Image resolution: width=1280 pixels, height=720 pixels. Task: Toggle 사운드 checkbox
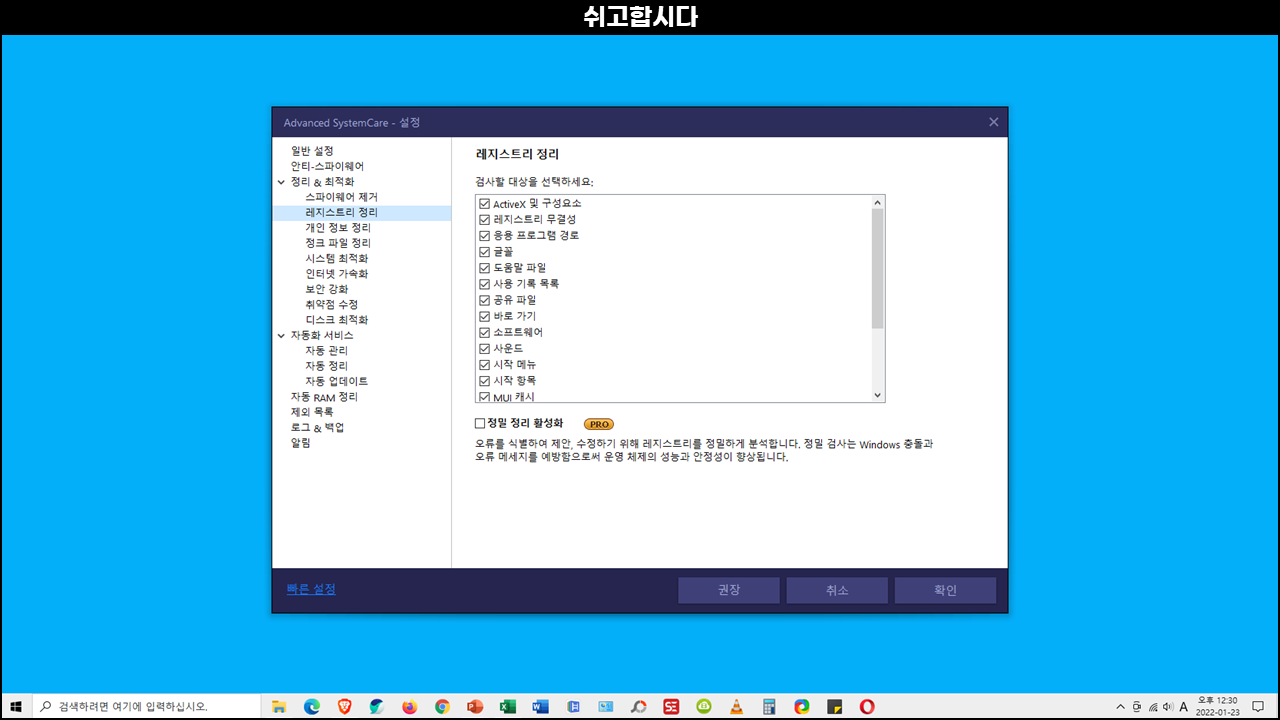point(484,348)
